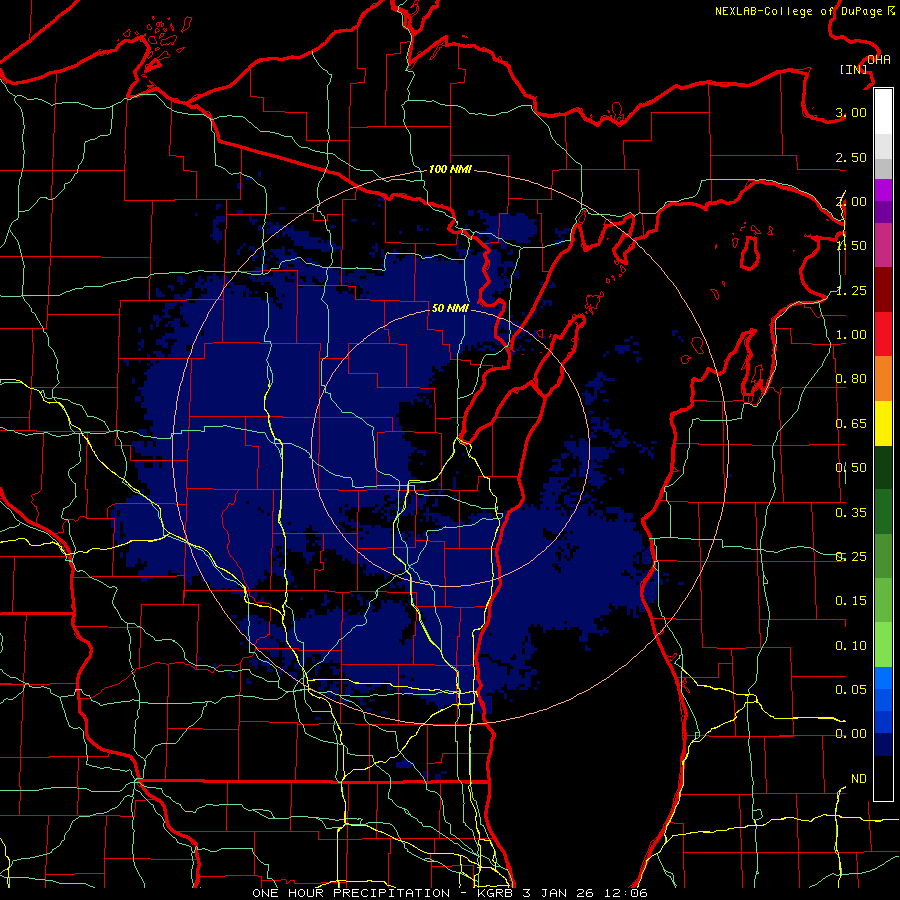This screenshot has height=900, width=900.
Task: Click the 0.65 legend value
Action: pos(851,424)
